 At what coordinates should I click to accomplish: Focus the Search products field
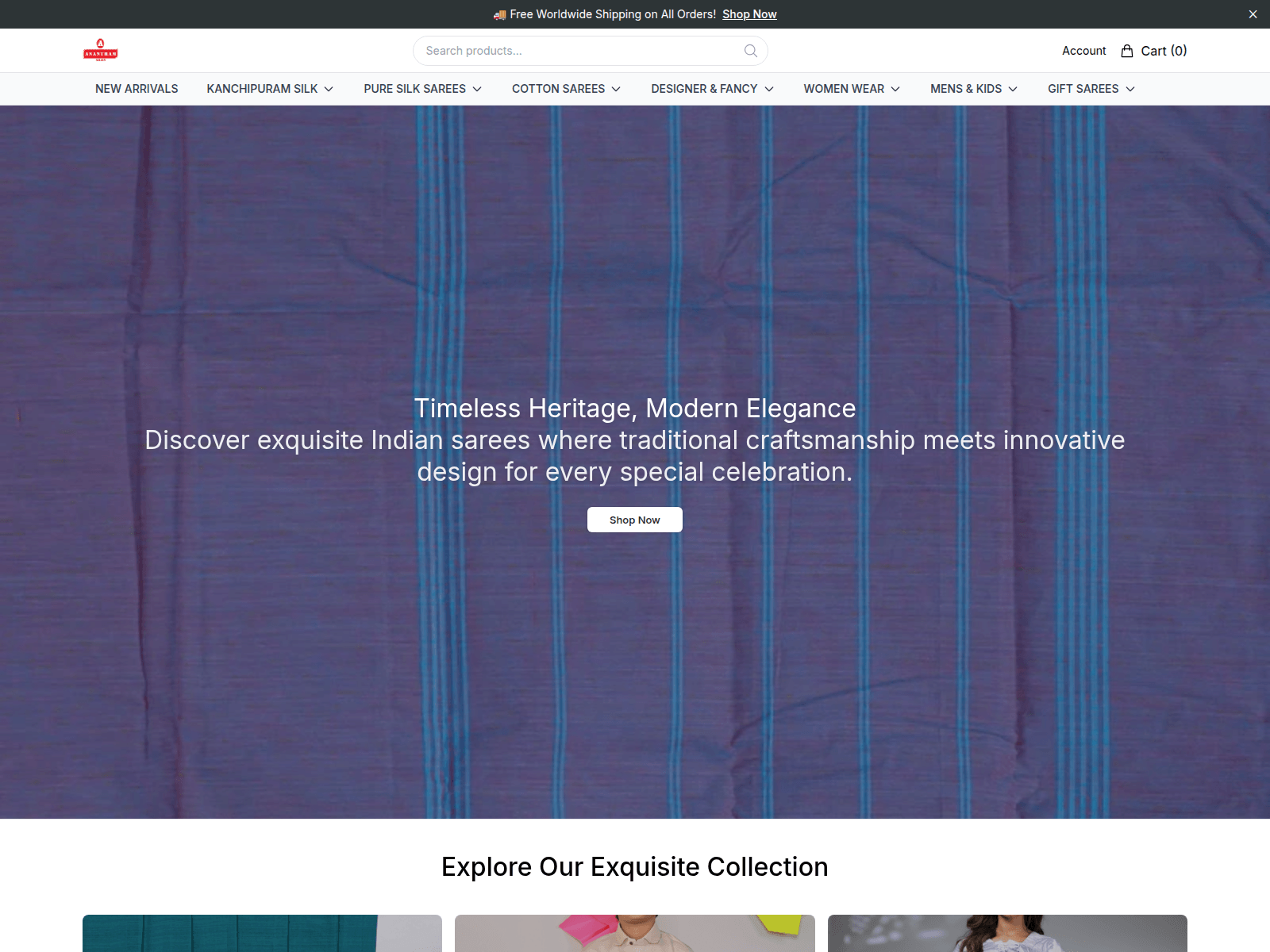(590, 51)
